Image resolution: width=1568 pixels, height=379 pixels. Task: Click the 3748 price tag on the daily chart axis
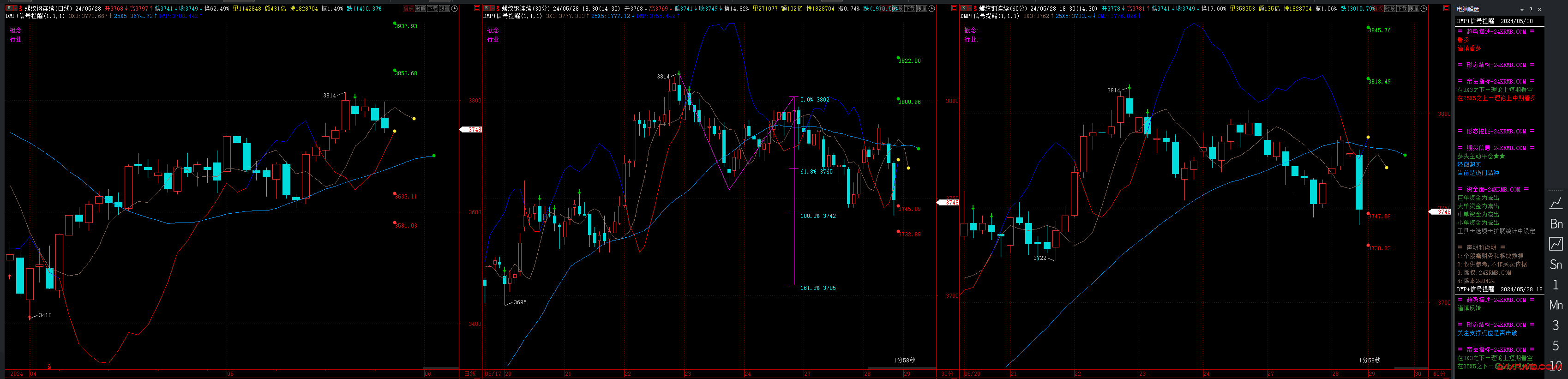471,130
